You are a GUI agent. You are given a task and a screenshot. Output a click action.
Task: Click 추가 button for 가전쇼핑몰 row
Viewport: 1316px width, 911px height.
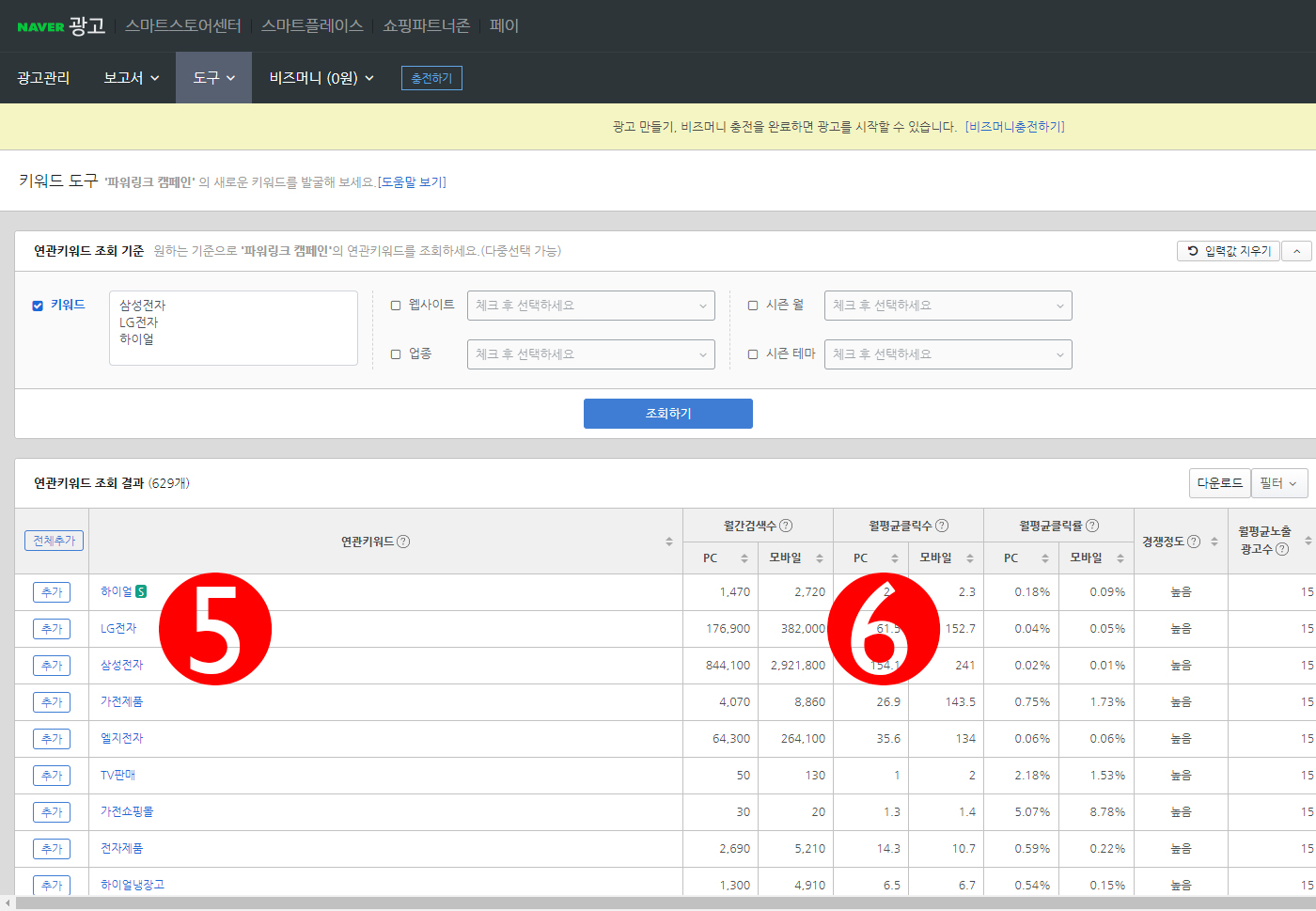(x=52, y=812)
